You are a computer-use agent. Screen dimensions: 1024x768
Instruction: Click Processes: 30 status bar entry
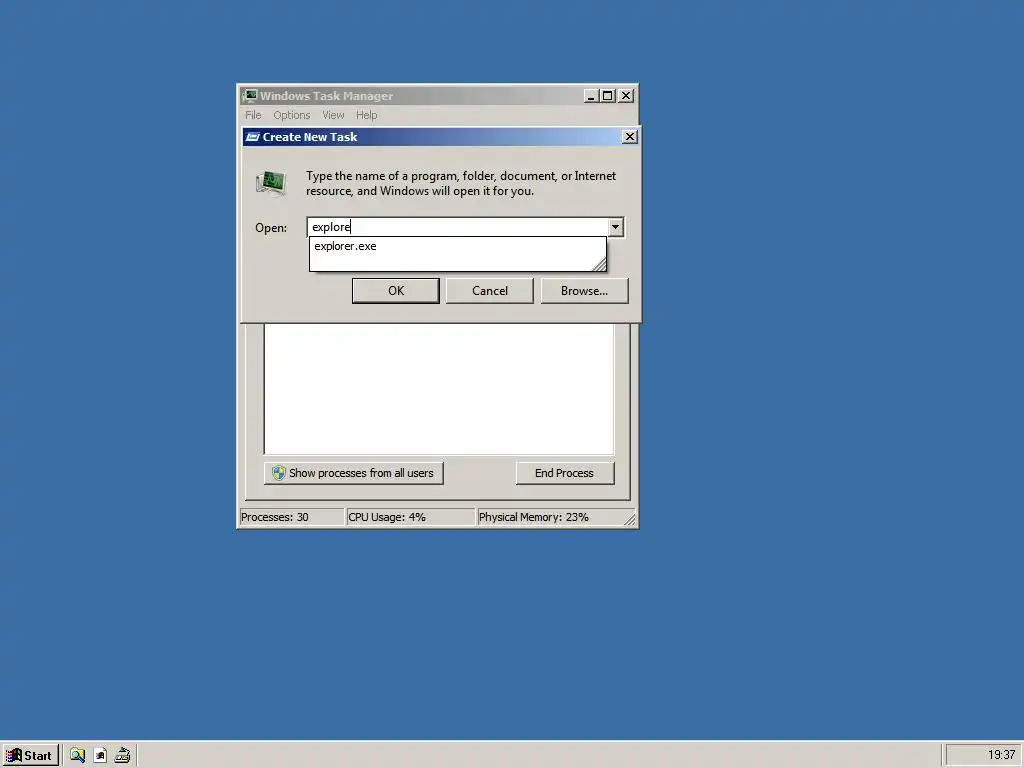(x=291, y=517)
